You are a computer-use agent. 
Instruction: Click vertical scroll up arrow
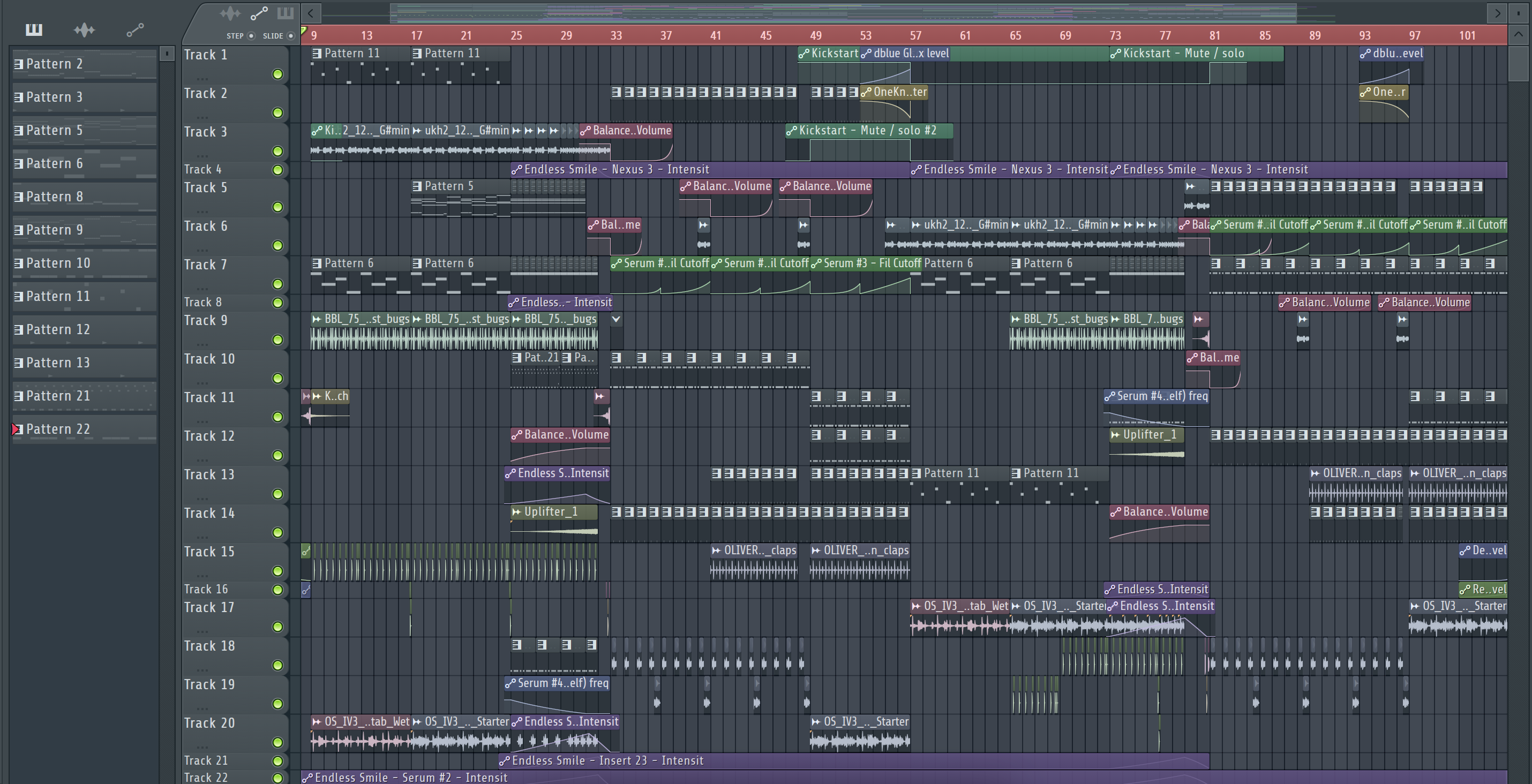coord(1518,34)
